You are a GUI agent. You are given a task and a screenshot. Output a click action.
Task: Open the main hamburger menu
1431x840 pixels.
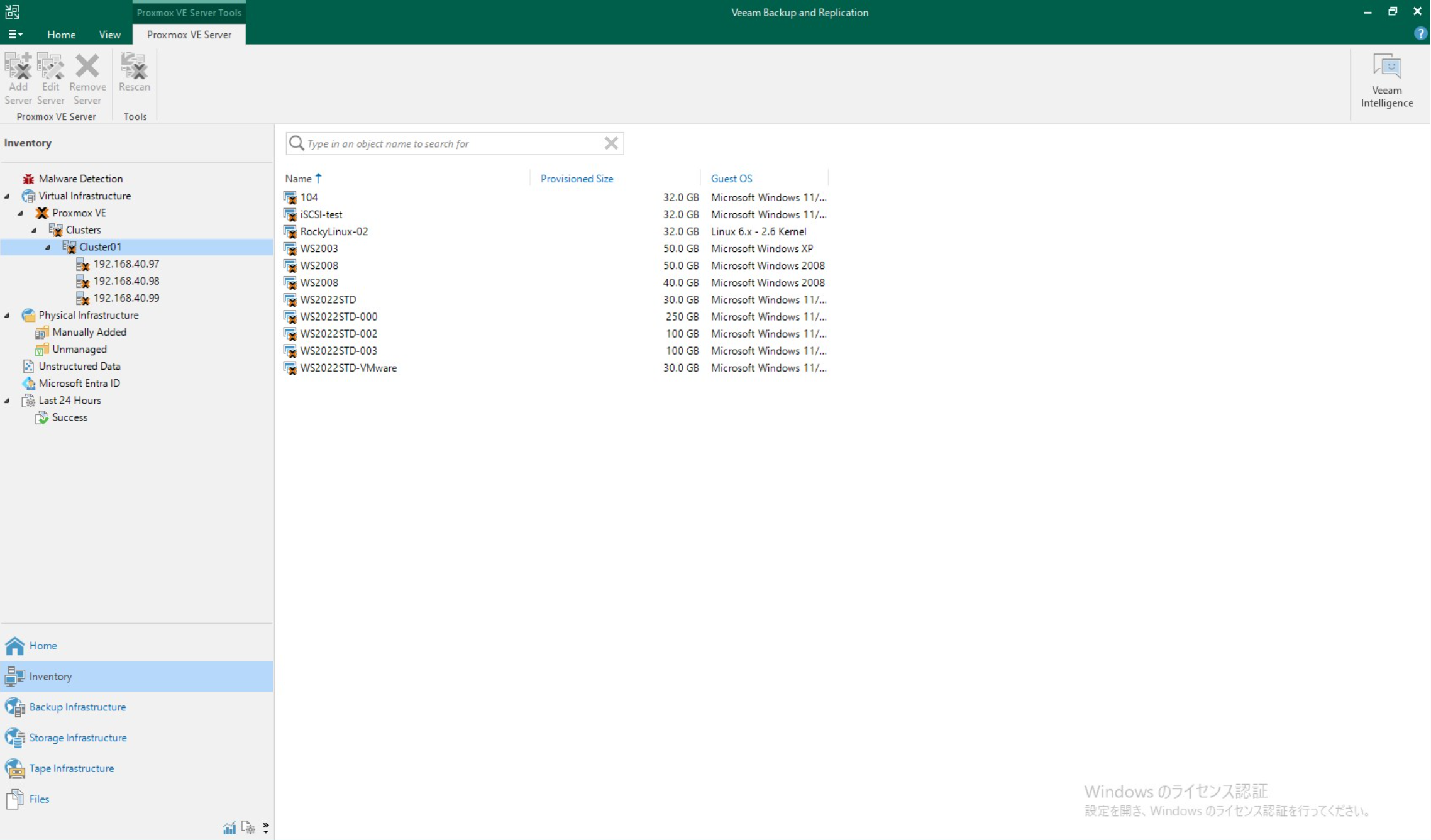coord(15,35)
